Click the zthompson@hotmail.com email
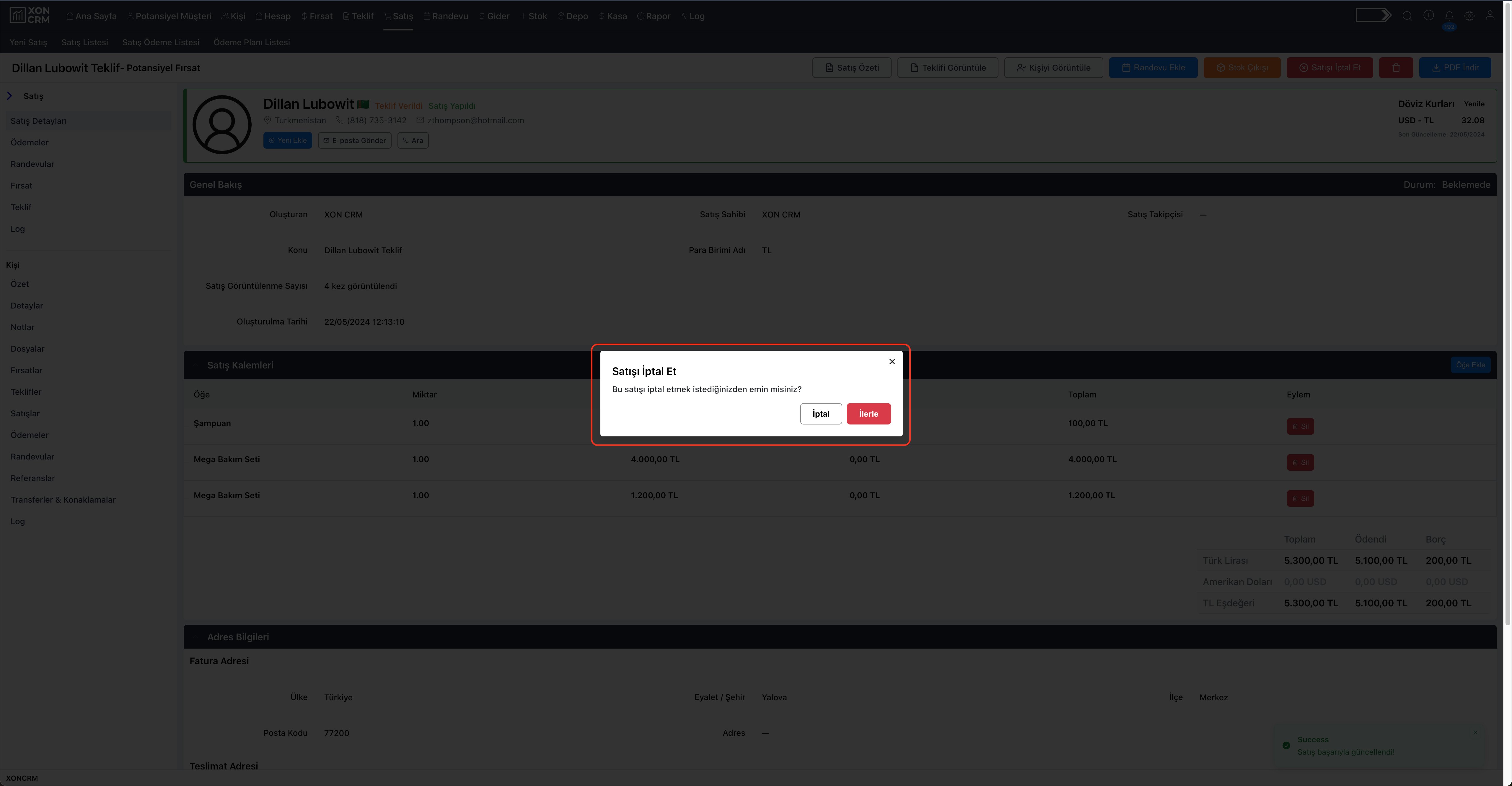 point(475,121)
